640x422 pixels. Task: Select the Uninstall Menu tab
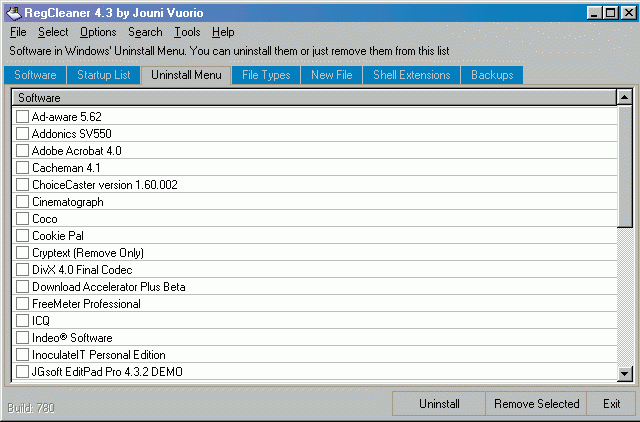coord(186,75)
